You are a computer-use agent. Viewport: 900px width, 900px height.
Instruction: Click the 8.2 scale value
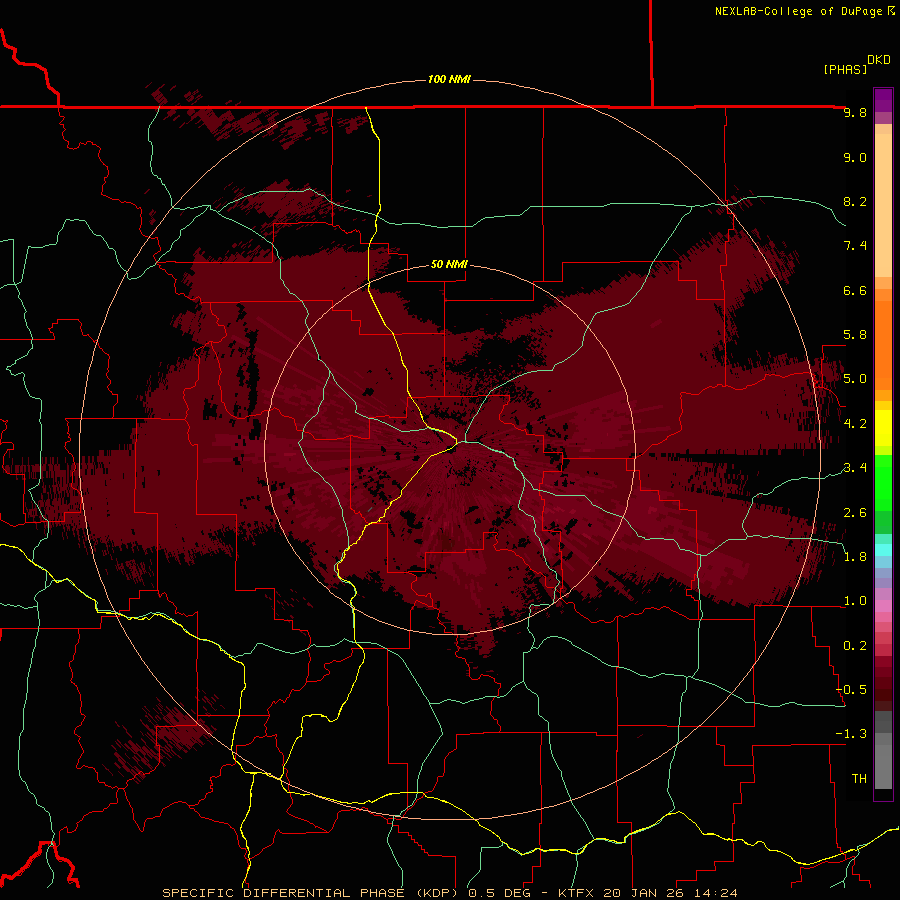855,201
